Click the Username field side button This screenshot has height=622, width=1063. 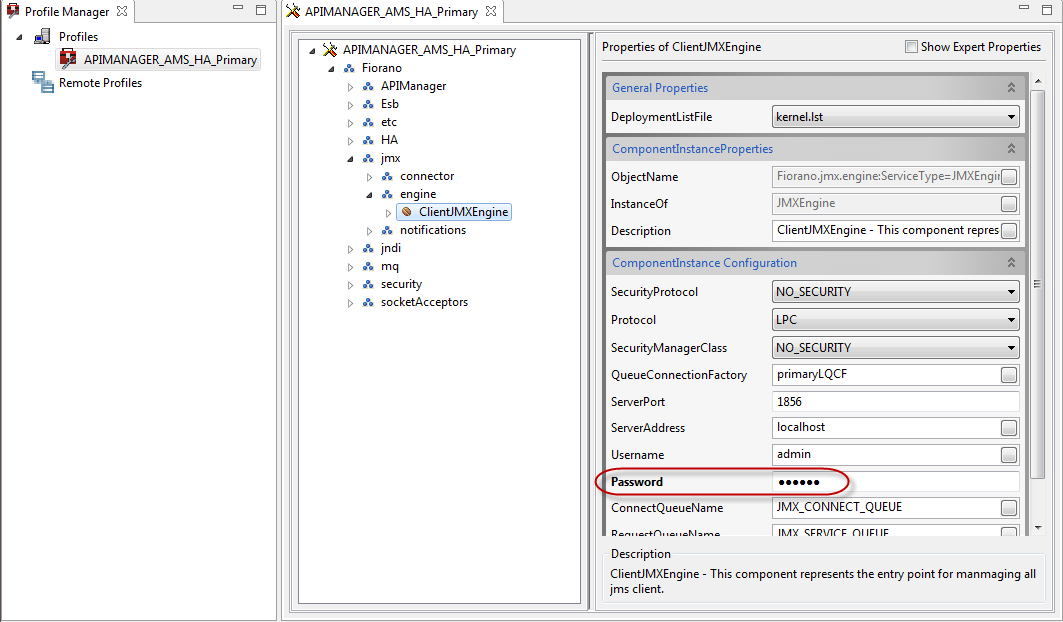click(1009, 455)
